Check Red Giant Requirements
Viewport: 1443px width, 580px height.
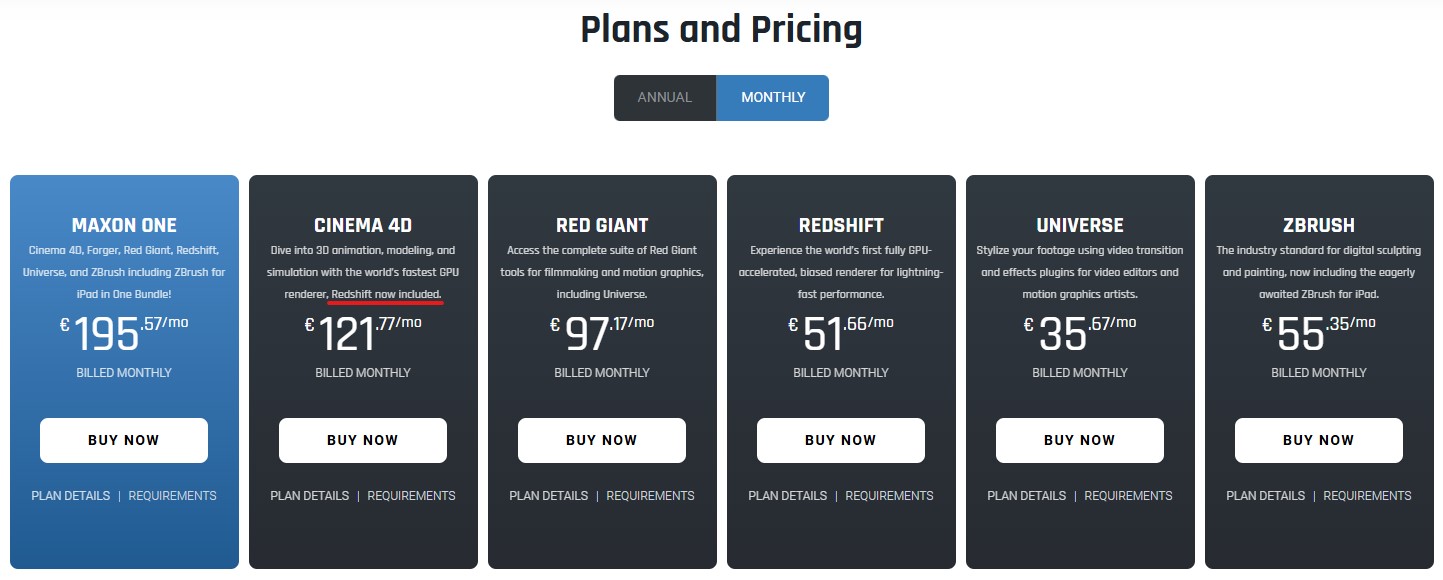point(651,496)
